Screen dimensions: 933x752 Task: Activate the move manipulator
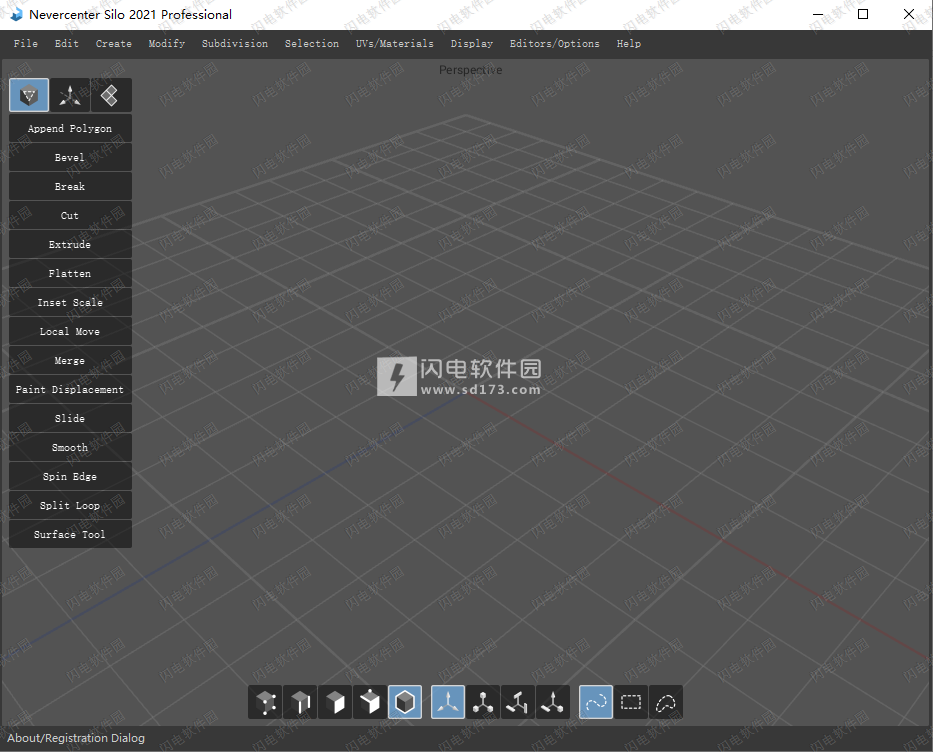448,702
